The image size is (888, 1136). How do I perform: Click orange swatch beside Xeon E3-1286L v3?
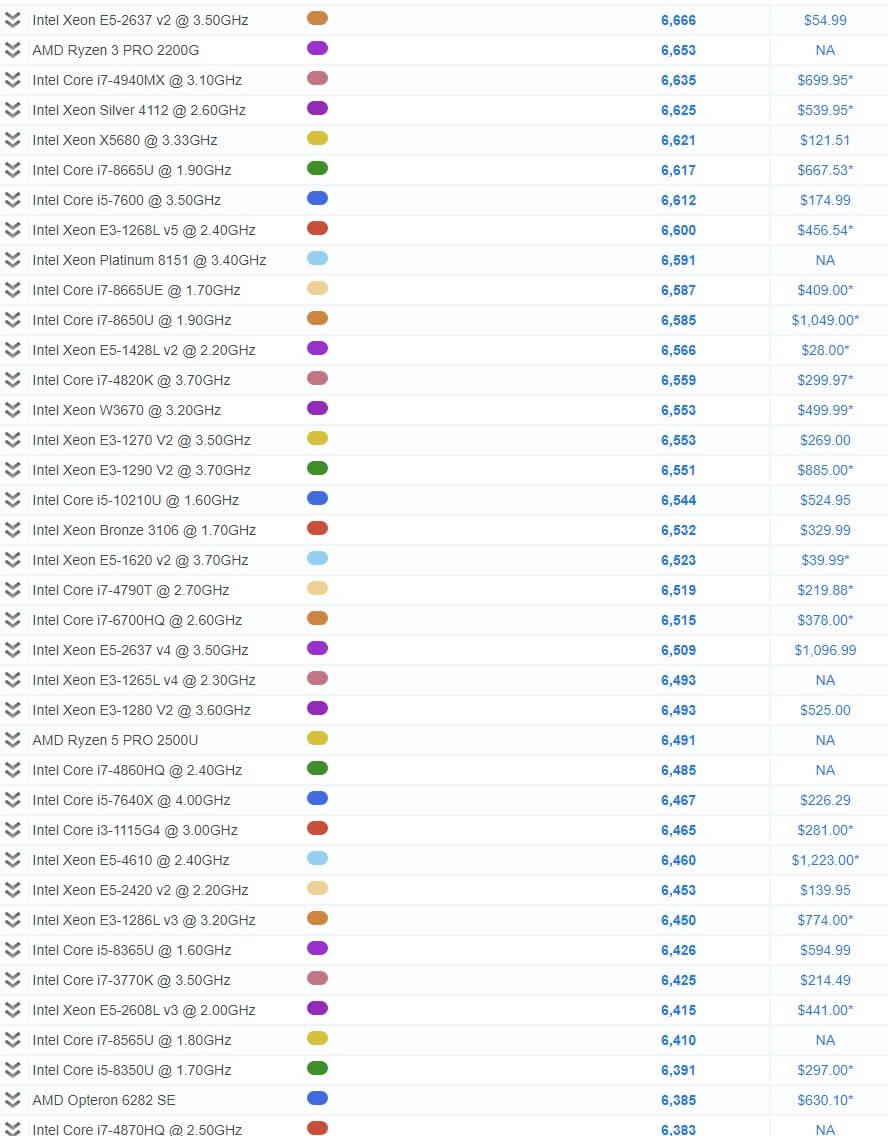[317, 918]
